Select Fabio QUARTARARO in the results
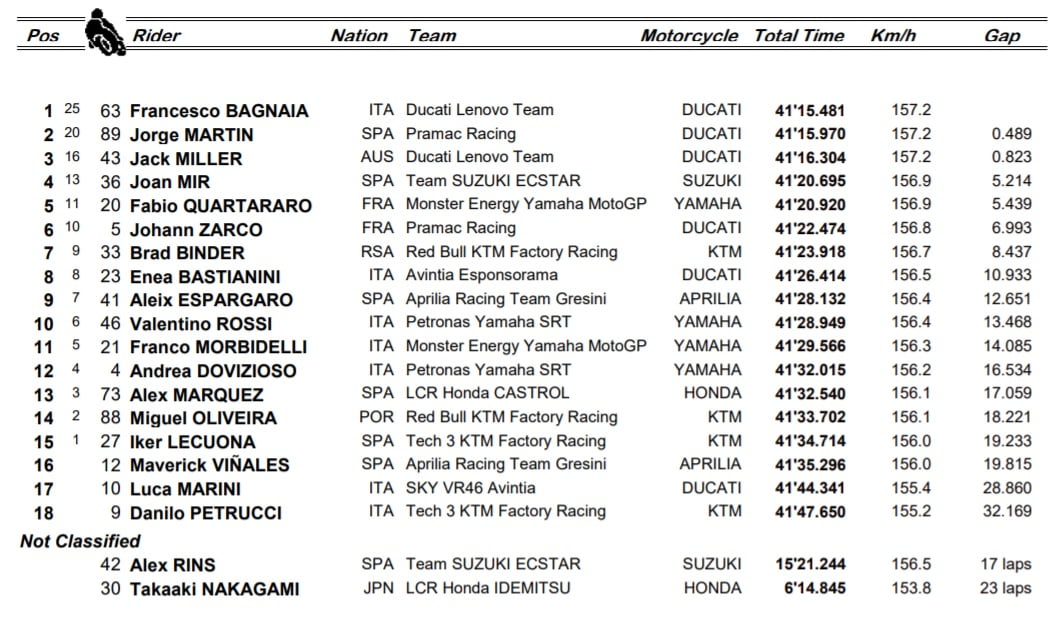The width and height of the screenshot is (1054, 617). [220, 206]
